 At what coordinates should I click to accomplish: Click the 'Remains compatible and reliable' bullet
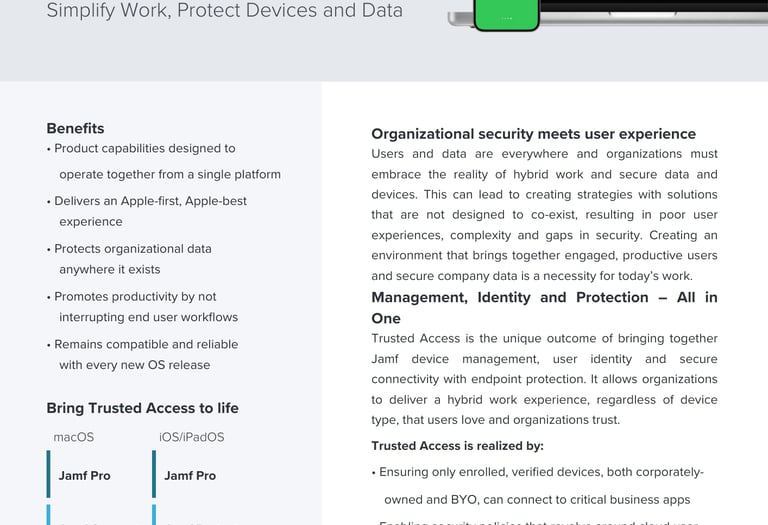(x=146, y=344)
